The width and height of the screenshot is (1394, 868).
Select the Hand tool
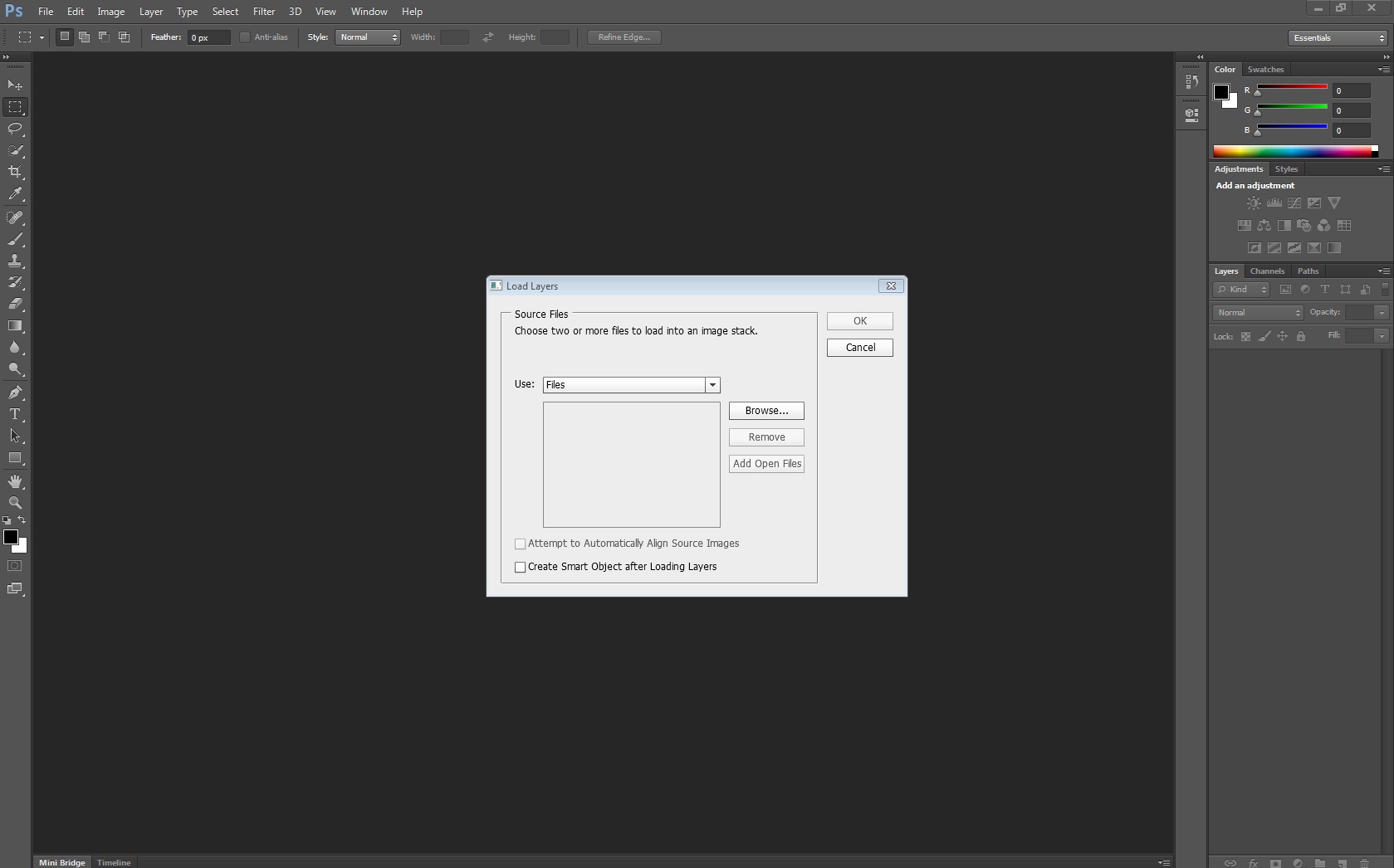tap(15, 481)
